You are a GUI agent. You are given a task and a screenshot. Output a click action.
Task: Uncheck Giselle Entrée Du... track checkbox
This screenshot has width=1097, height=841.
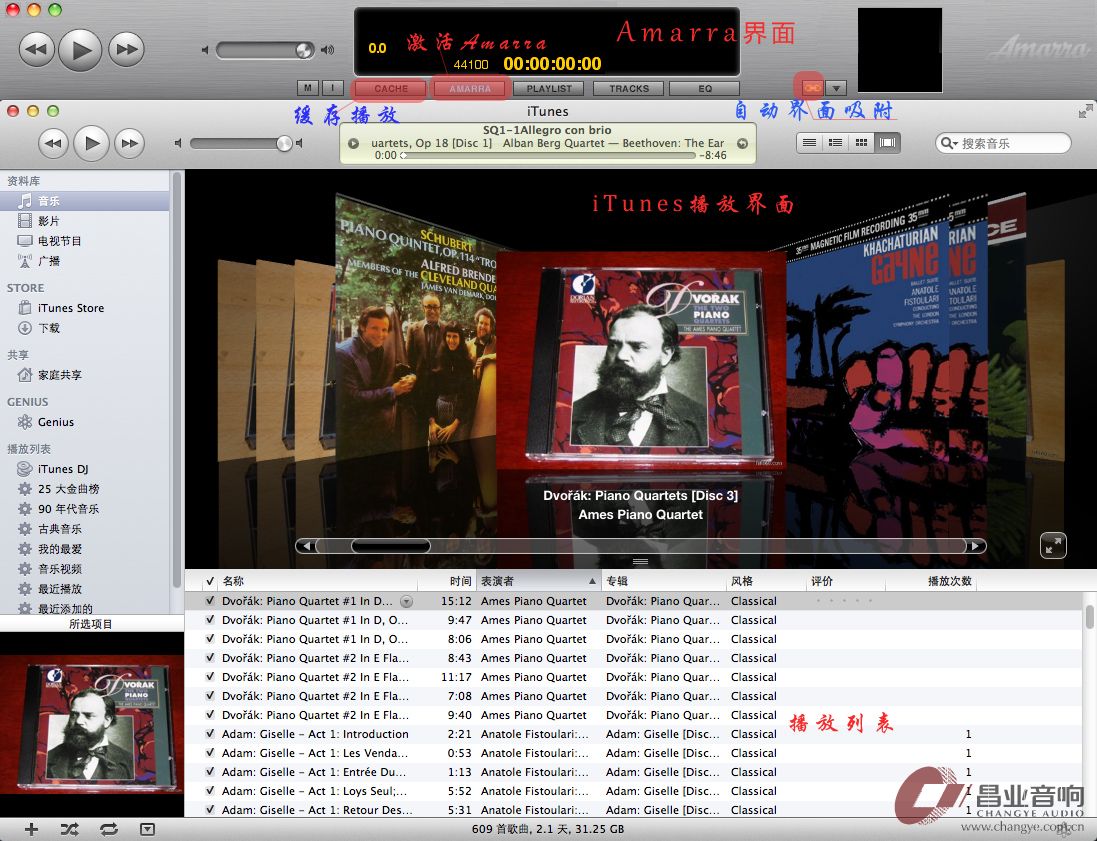pyautogui.click(x=210, y=771)
